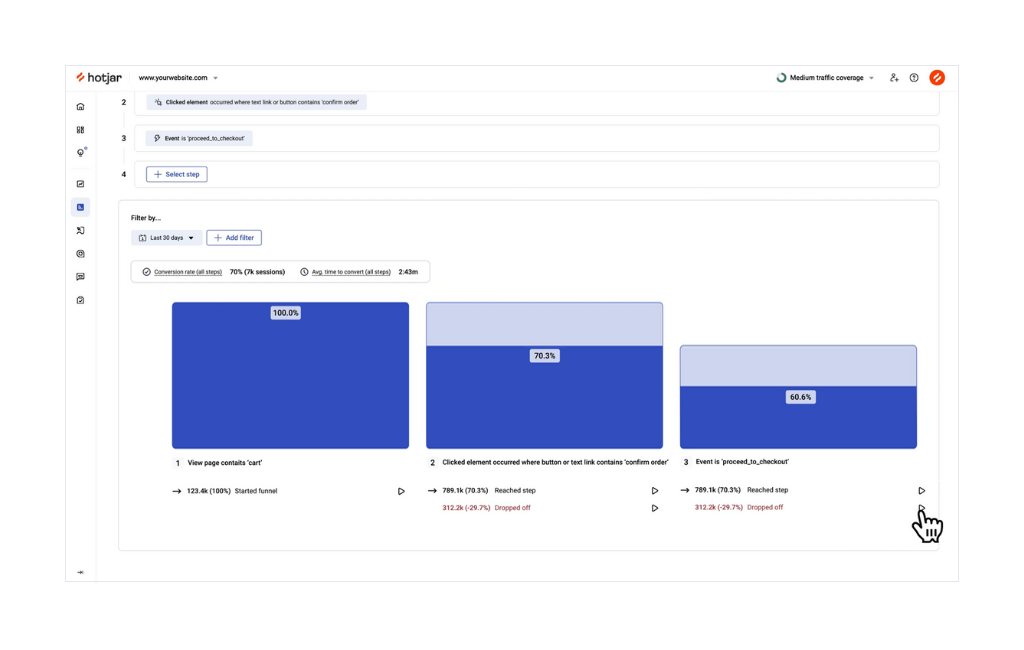Image resolution: width=1024 pixels, height=650 pixels.
Task: Open the Recordings icon below Funnels
Action: click(80, 231)
